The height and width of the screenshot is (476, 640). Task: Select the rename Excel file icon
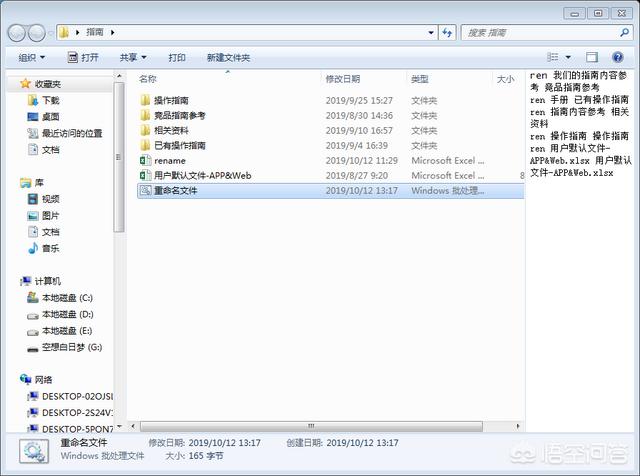[145, 160]
